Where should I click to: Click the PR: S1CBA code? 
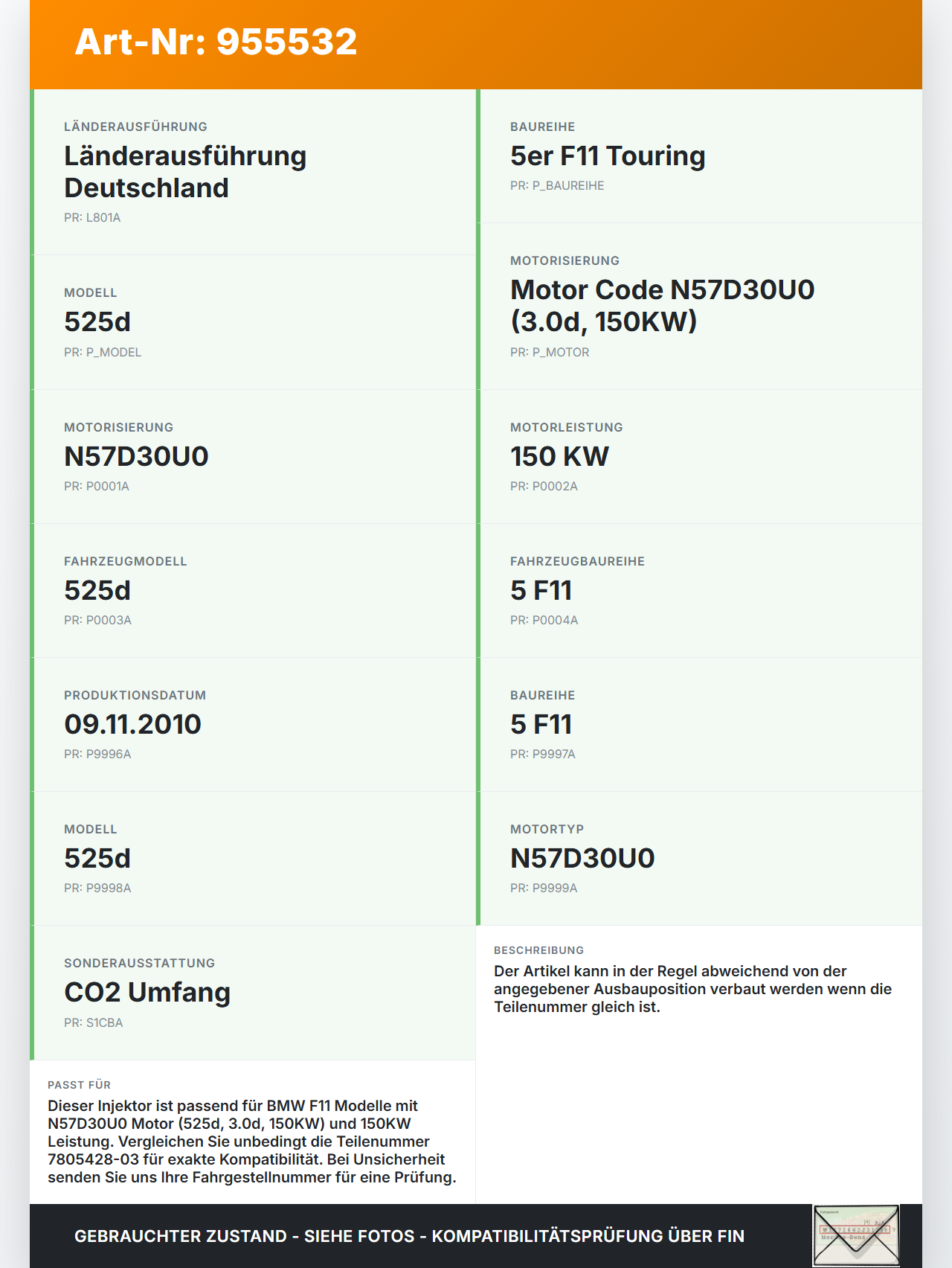[94, 1023]
